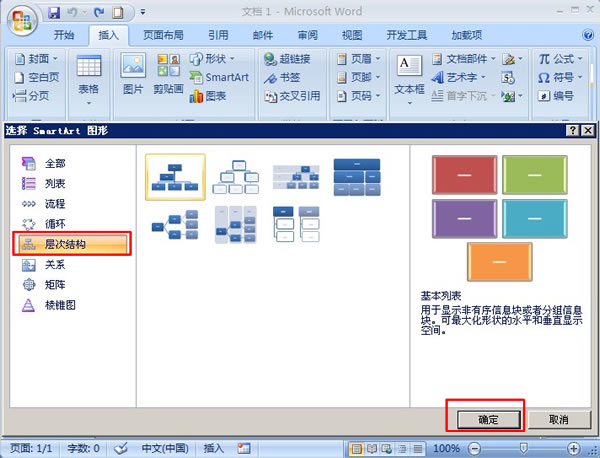Screen dimensions: 600x458
Task: Expand the Shapes (形状) dropdown
Action: coord(212,59)
